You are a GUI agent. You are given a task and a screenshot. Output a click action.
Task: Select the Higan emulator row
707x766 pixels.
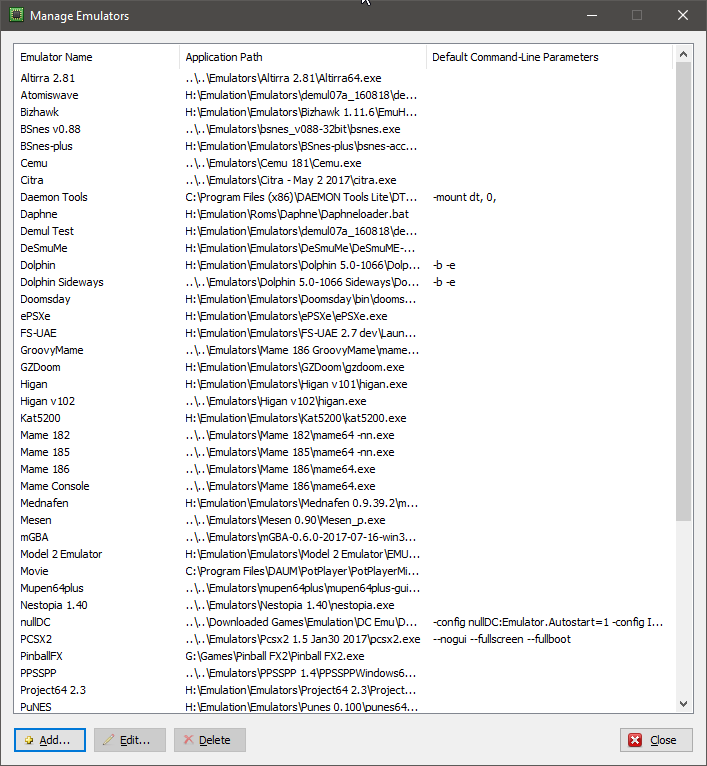point(344,384)
